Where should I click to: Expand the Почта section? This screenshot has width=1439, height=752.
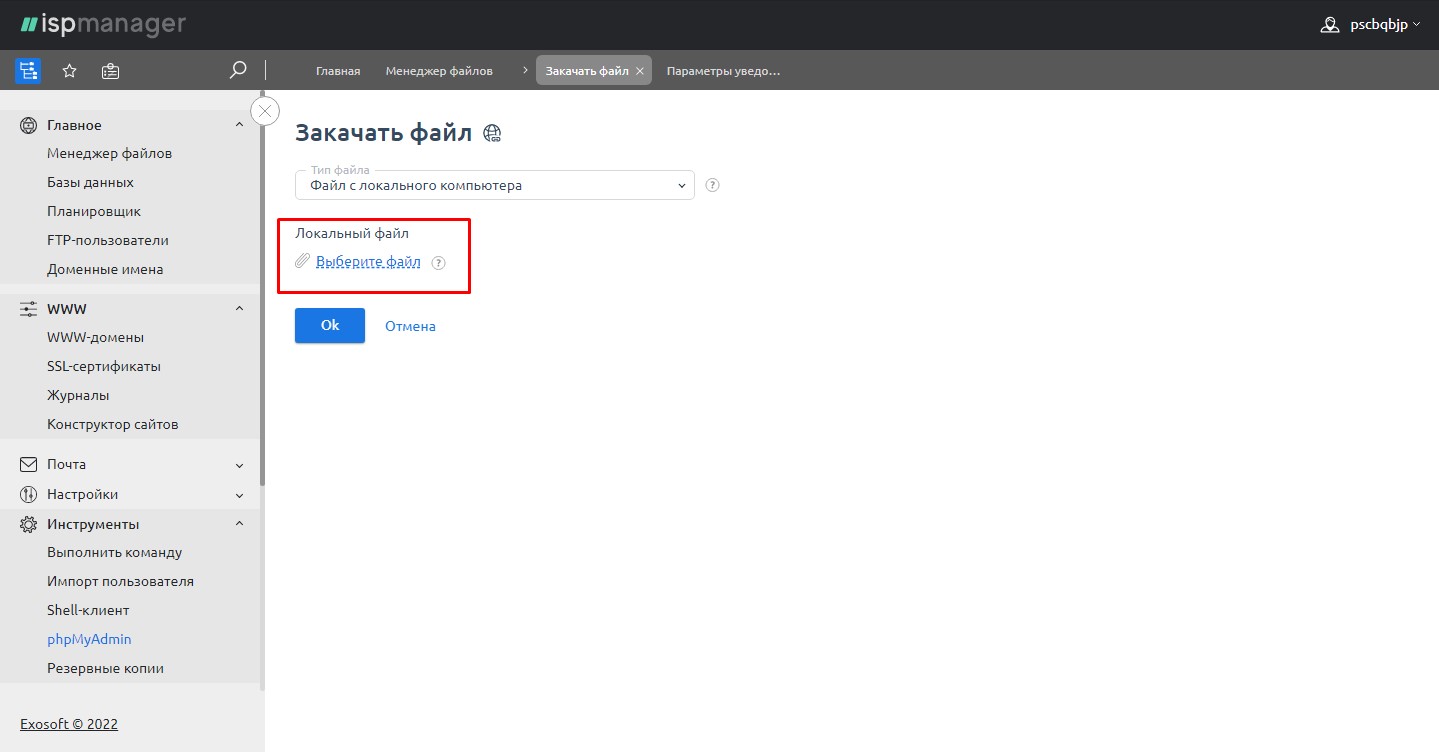[239, 464]
